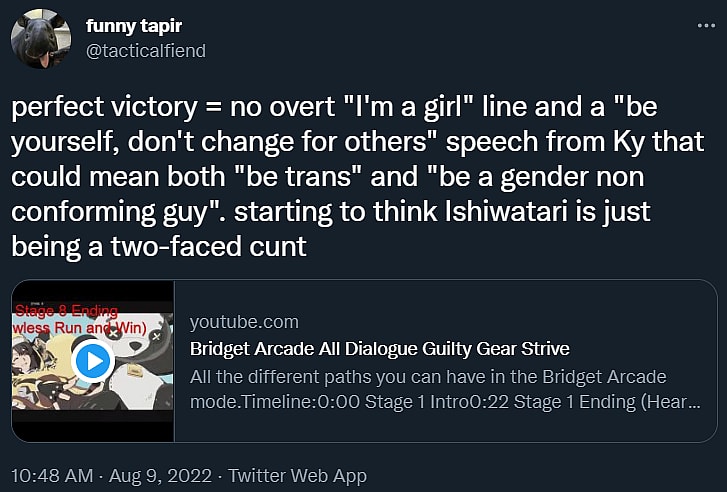Open "Bridget Arcade All Dialogue Guilty Gear Strive" title
The image size is (727, 492).
point(379,349)
